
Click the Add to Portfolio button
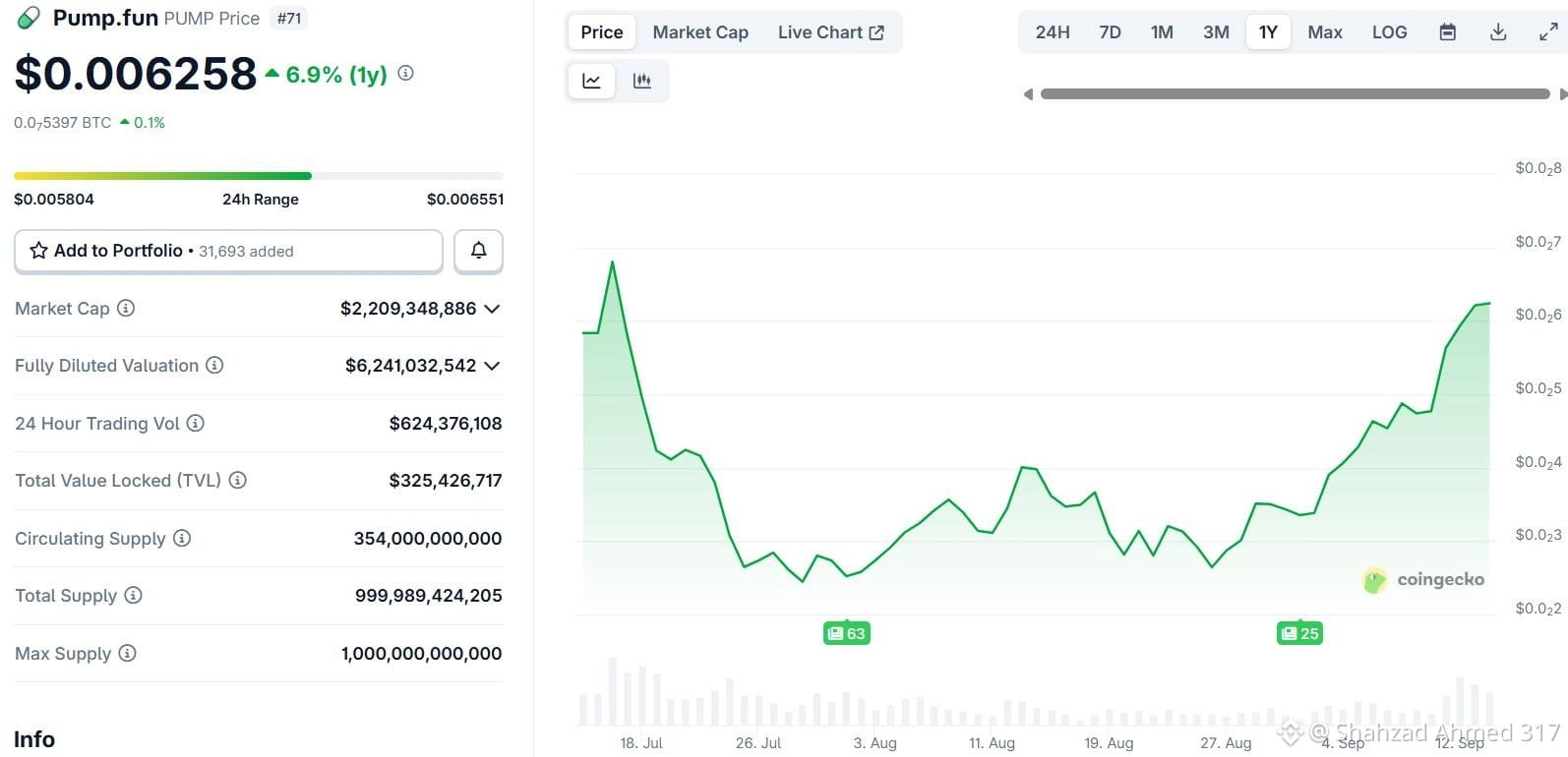coord(228,251)
